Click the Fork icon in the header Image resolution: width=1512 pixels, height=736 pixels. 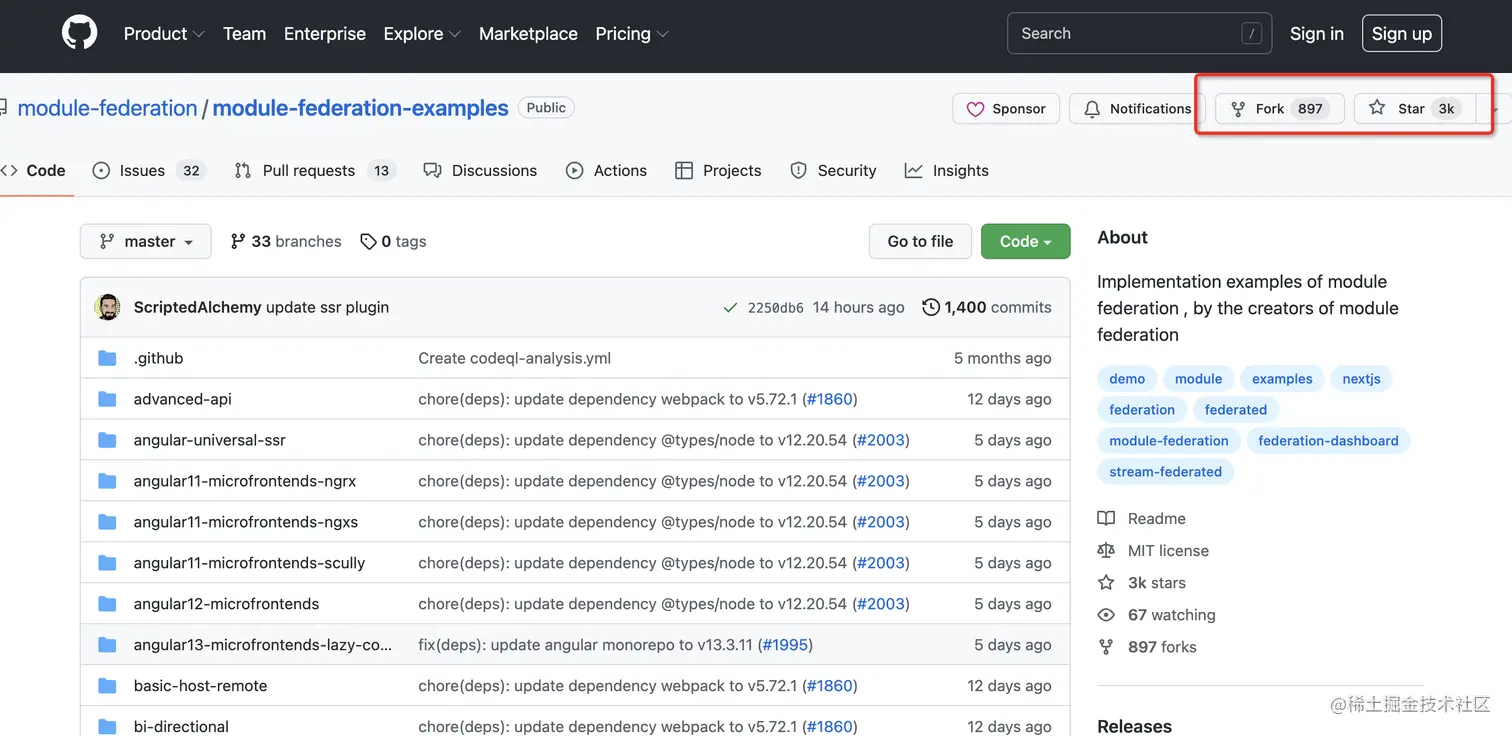tap(1238, 109)
